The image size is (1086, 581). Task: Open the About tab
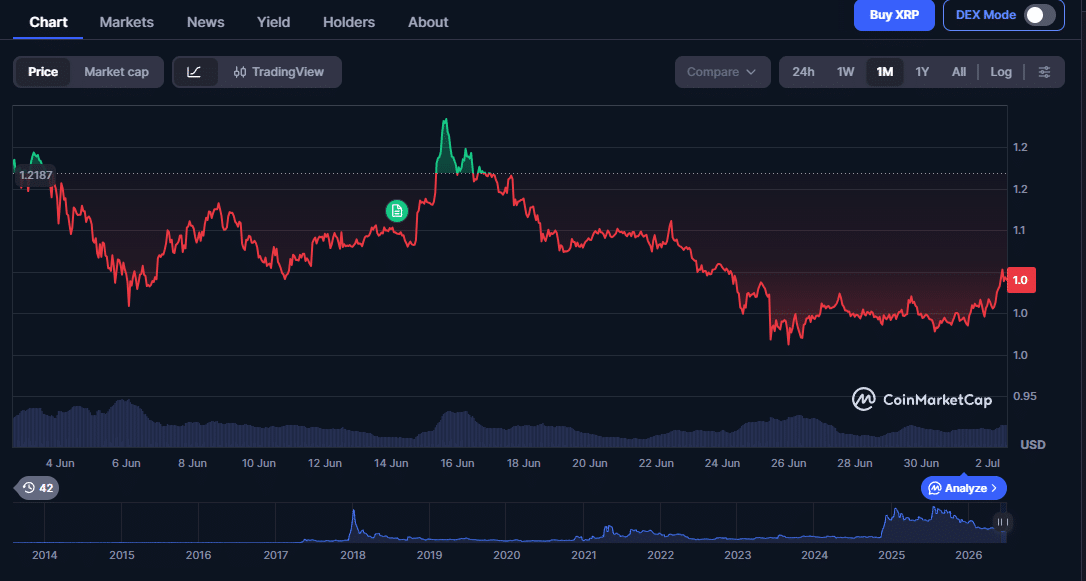(x=428, y=22)
